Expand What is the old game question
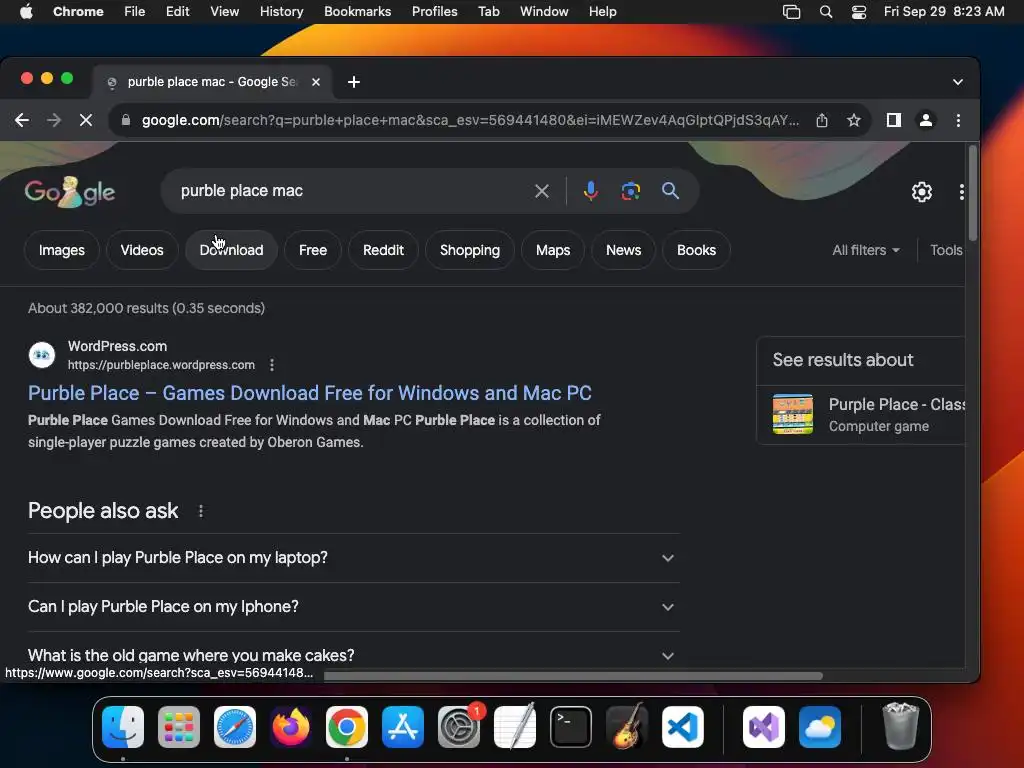This screenshot has width=1024, height=768. (353, 655)
